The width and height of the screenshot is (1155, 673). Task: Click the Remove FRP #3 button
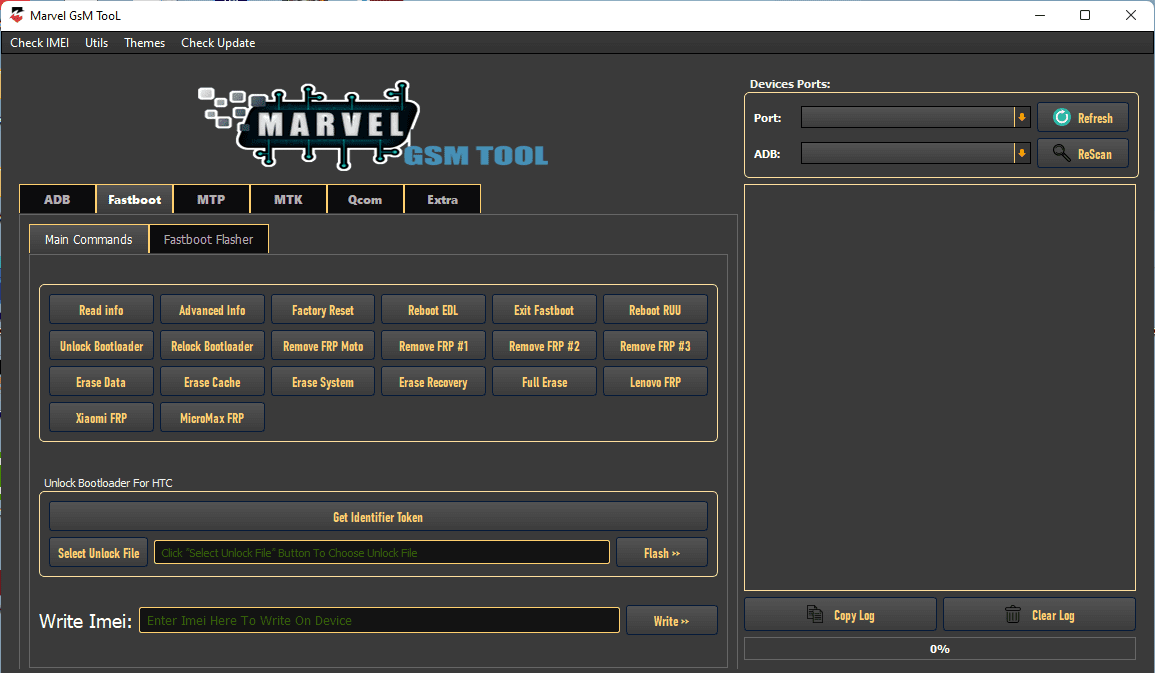coord(656,346)
